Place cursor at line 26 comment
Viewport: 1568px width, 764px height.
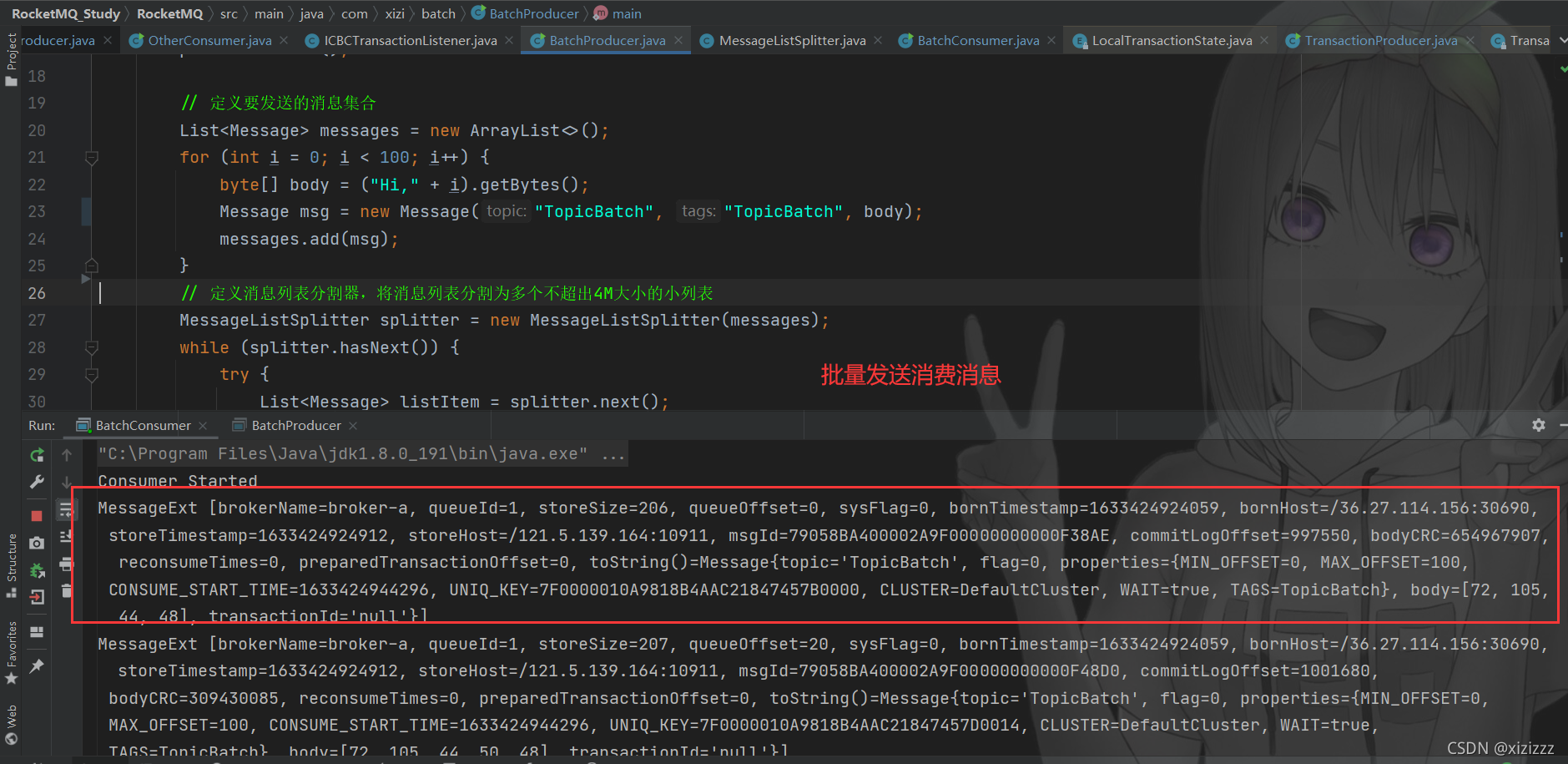[x=447, y=293]
